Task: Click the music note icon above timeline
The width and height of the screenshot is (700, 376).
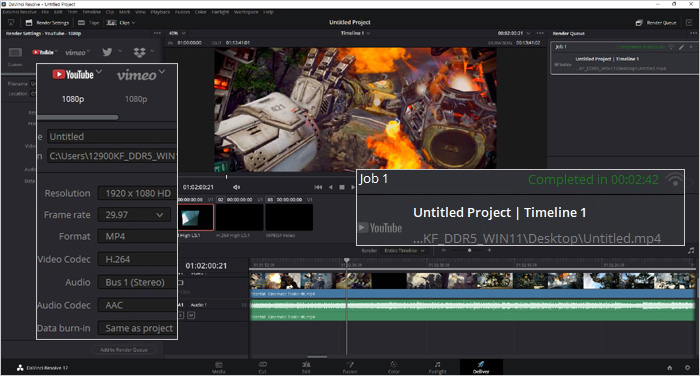Action: tap(691, 251)
